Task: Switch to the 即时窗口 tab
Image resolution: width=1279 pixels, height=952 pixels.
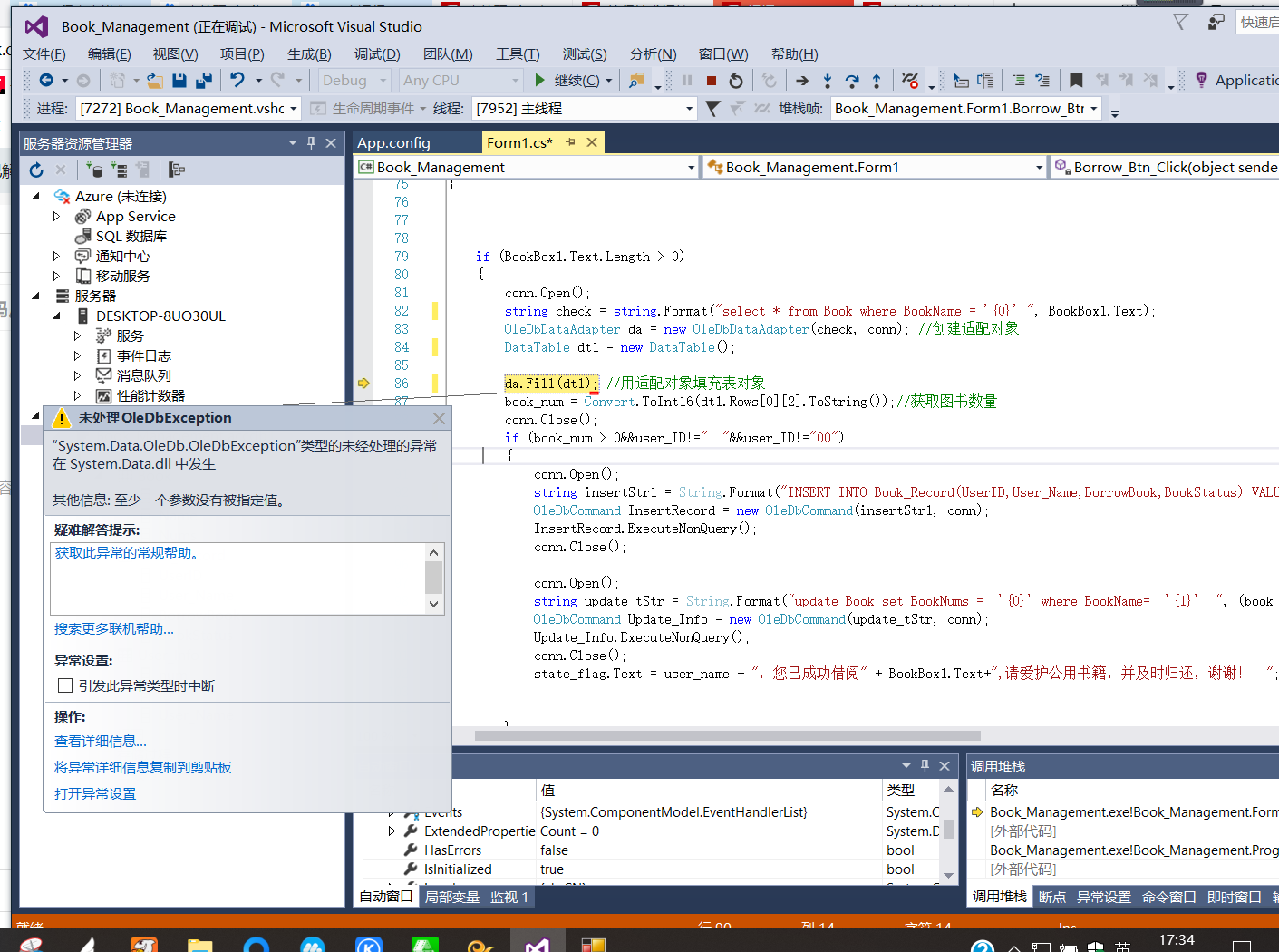Action: pyautogui.click(x=1235, y=897)
